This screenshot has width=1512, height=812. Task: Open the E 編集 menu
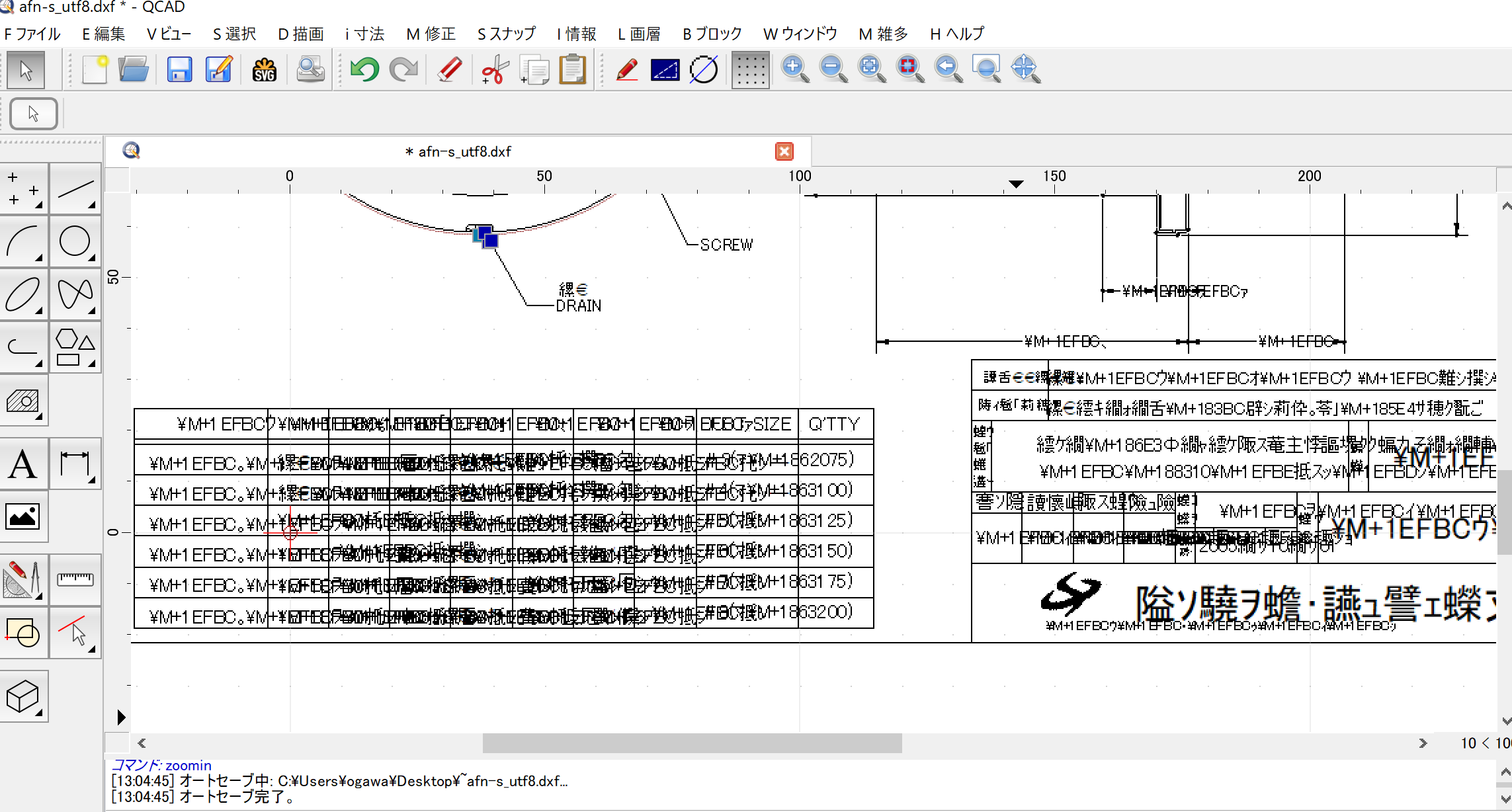pos(104,34)
